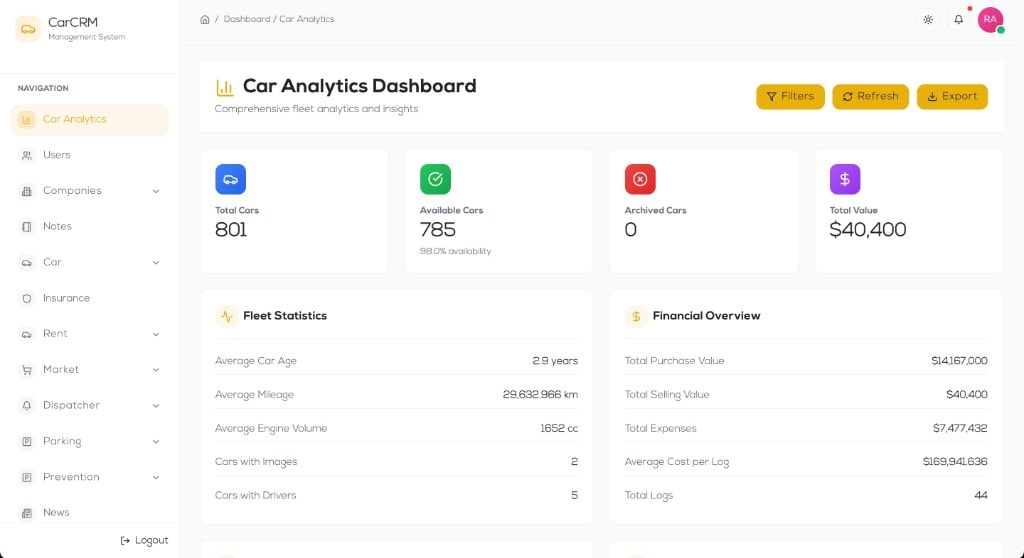Click the $40,400 Total Value figure
The width and height of the screenshot is (1024, 558).
pyautogui.click(x=868, y=230)
